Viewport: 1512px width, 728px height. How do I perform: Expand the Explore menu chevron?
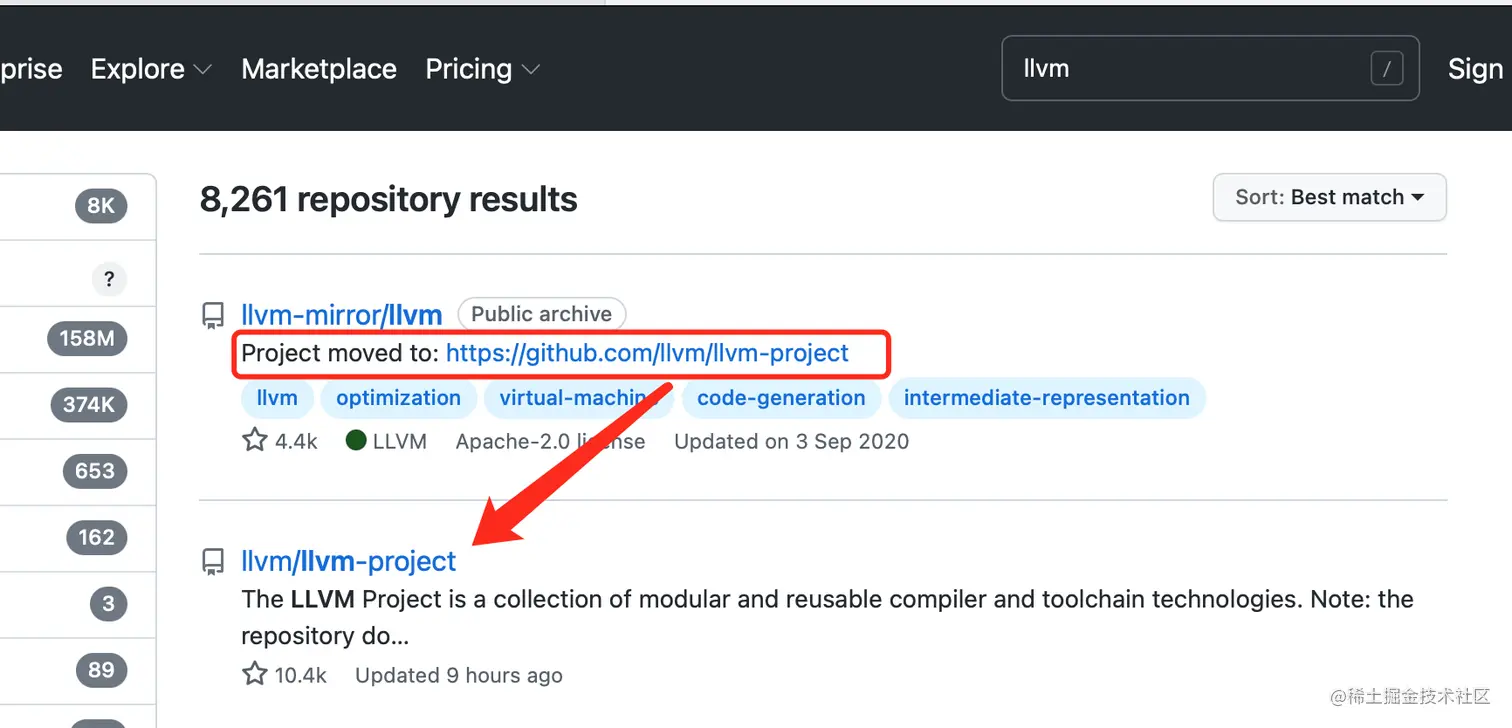(203, 71)
